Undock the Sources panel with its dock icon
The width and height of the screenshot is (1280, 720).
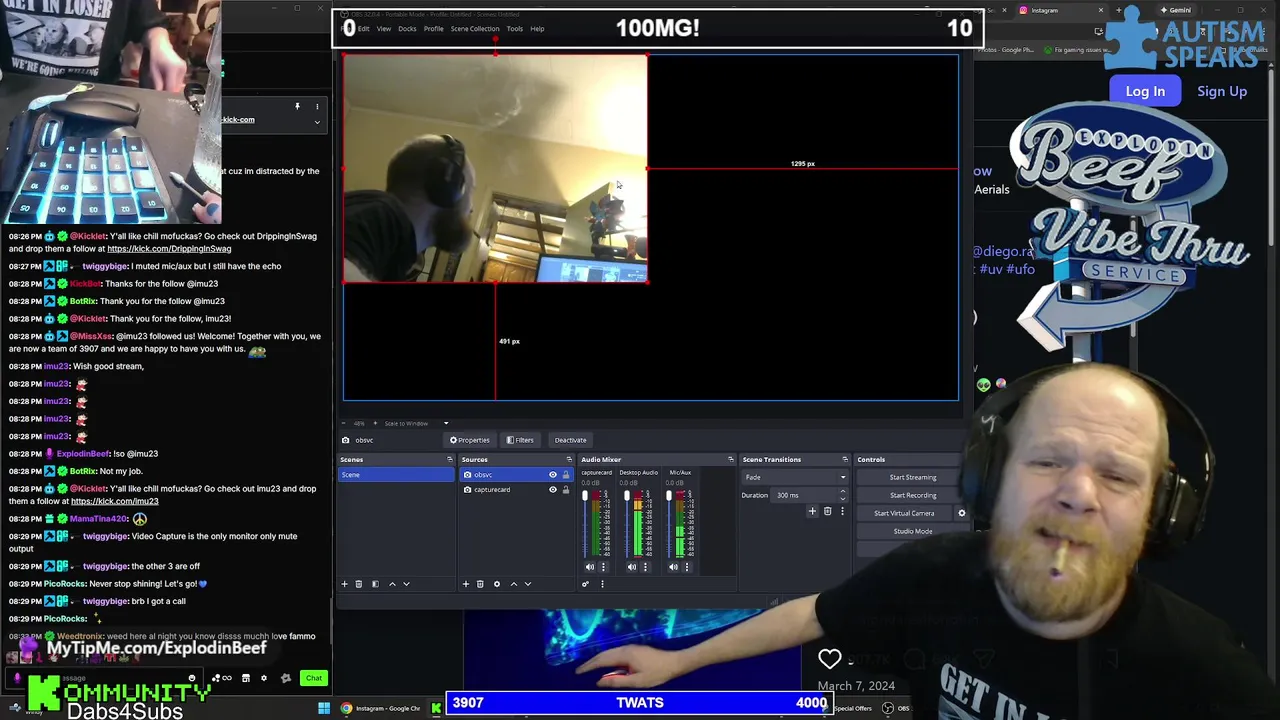coord(569,459)
